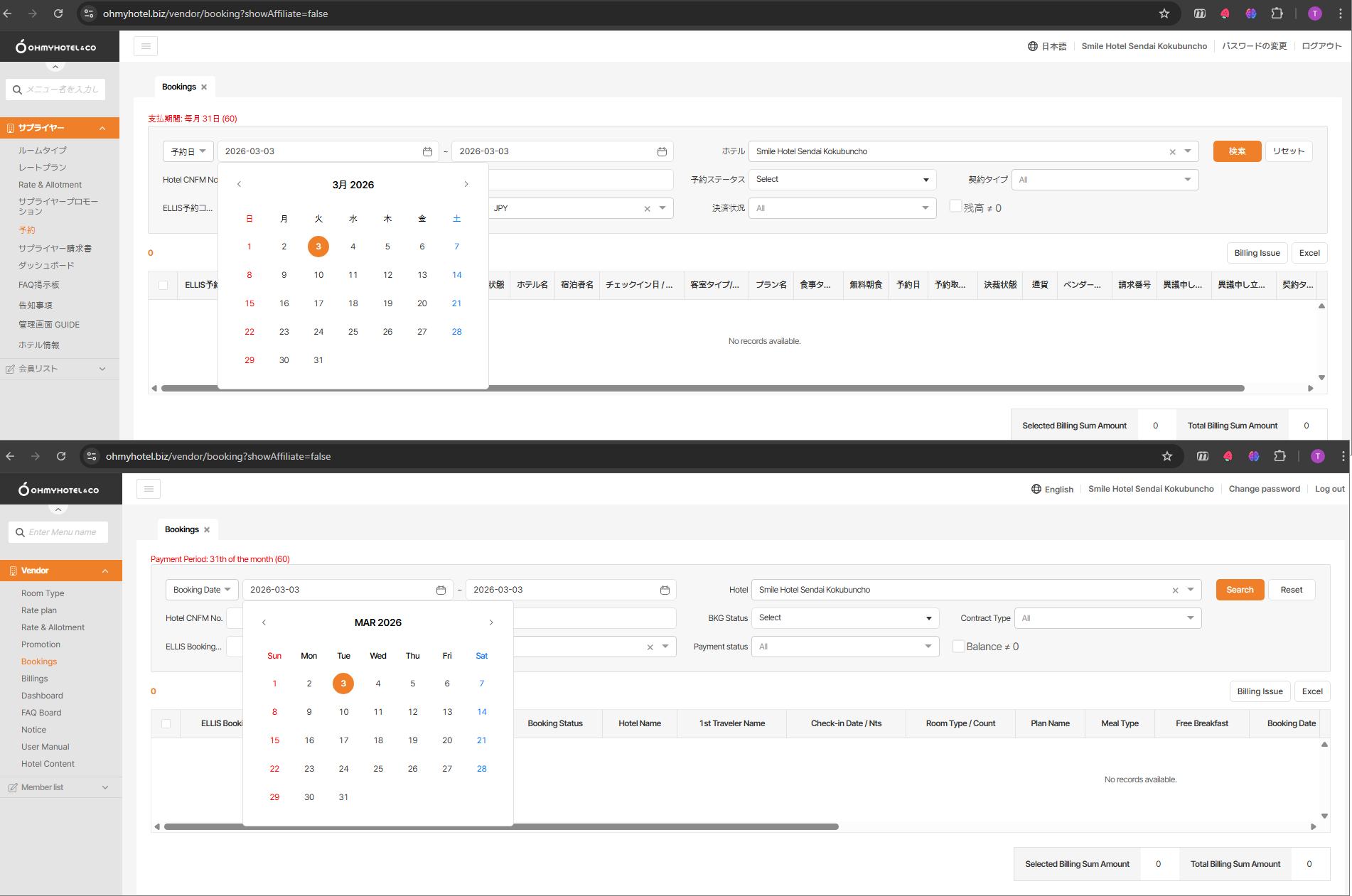Bookmark page with star in Japanese window

[1164, 14]
